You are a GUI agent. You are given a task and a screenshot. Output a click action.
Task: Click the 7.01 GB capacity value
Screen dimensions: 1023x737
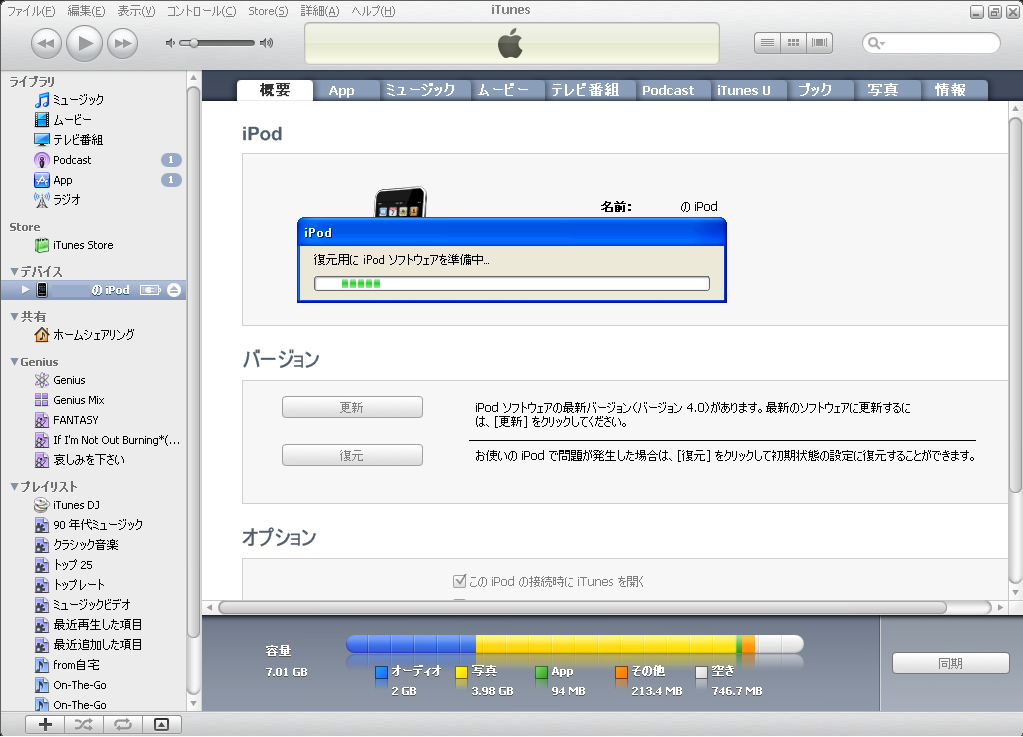point(286,672)
